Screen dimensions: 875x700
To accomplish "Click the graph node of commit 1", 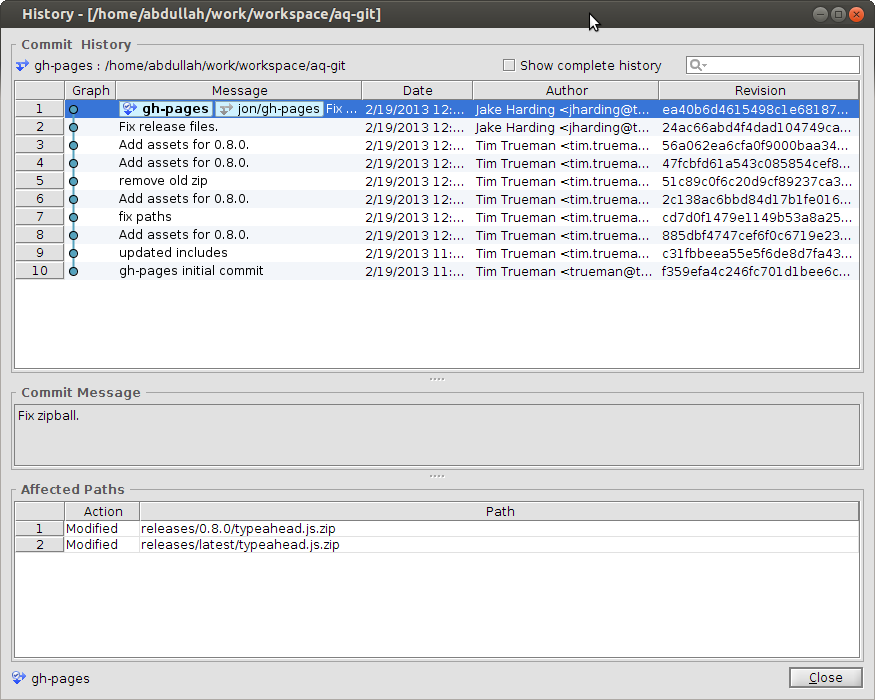I will click(x=73, y=109).
